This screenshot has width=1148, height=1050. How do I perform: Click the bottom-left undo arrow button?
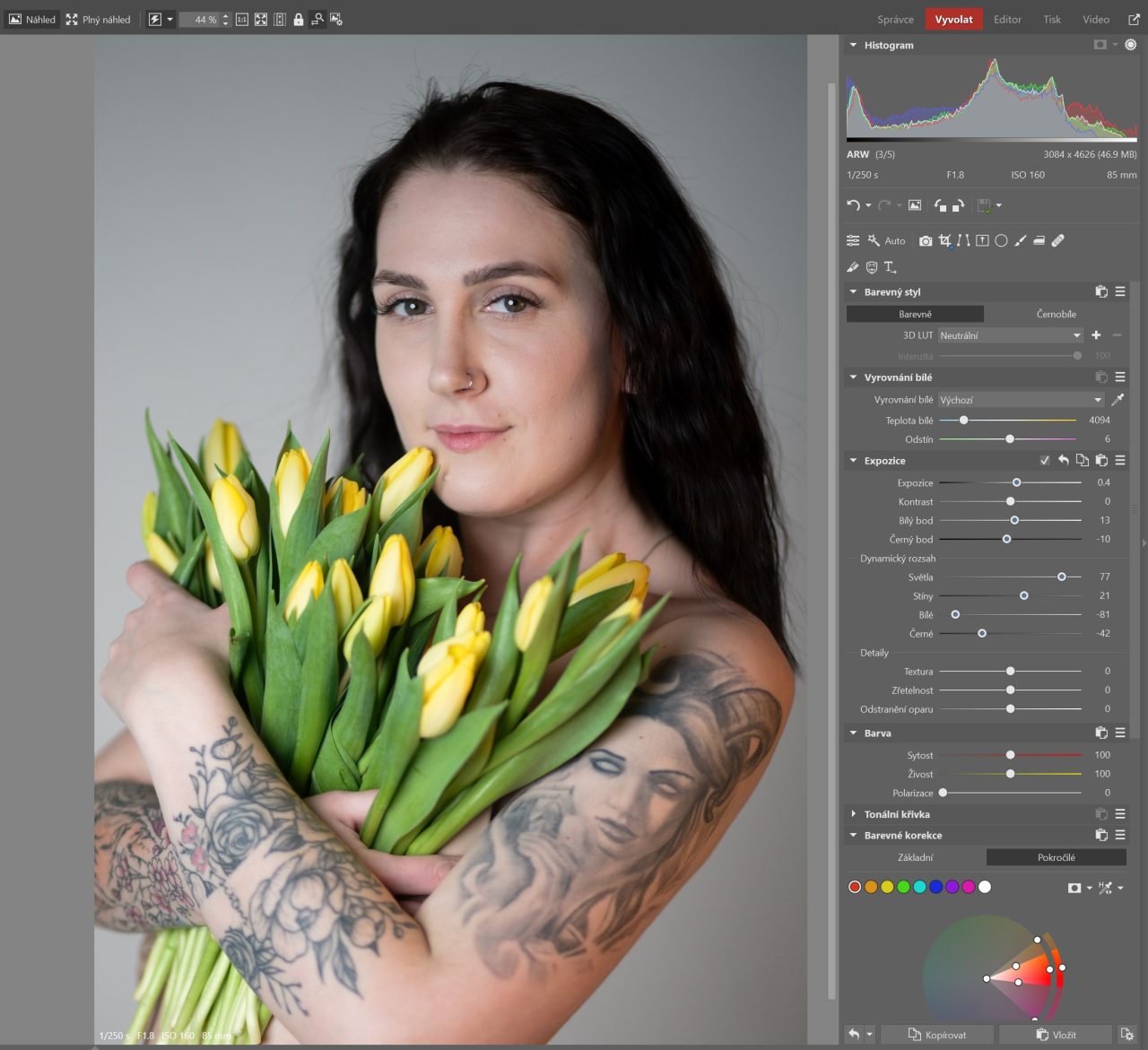pyautogui.click(x=853, y=1035)
